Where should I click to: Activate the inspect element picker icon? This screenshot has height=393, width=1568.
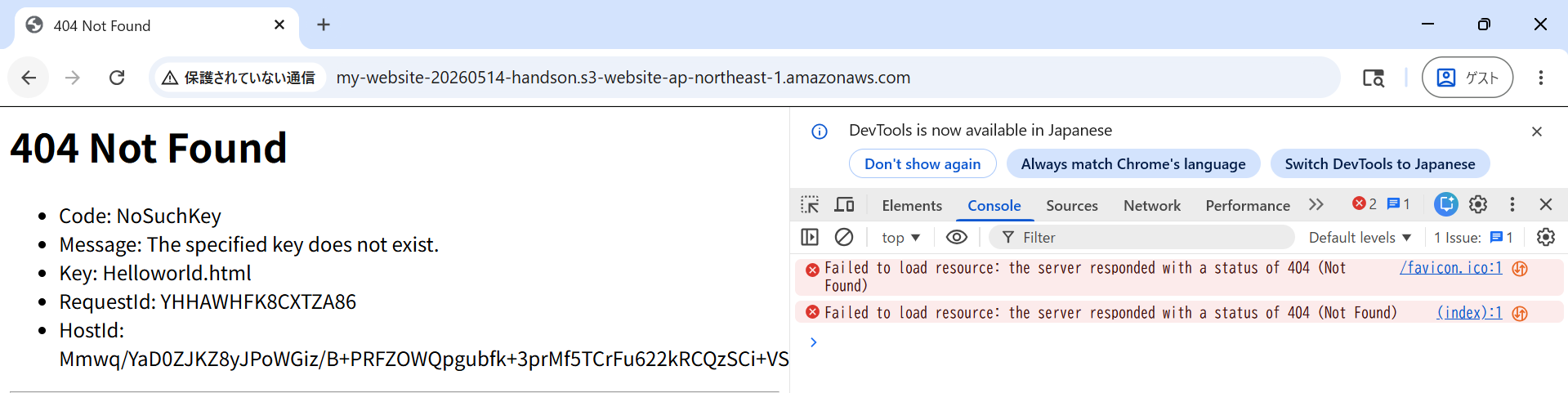[x=810, y=204]
